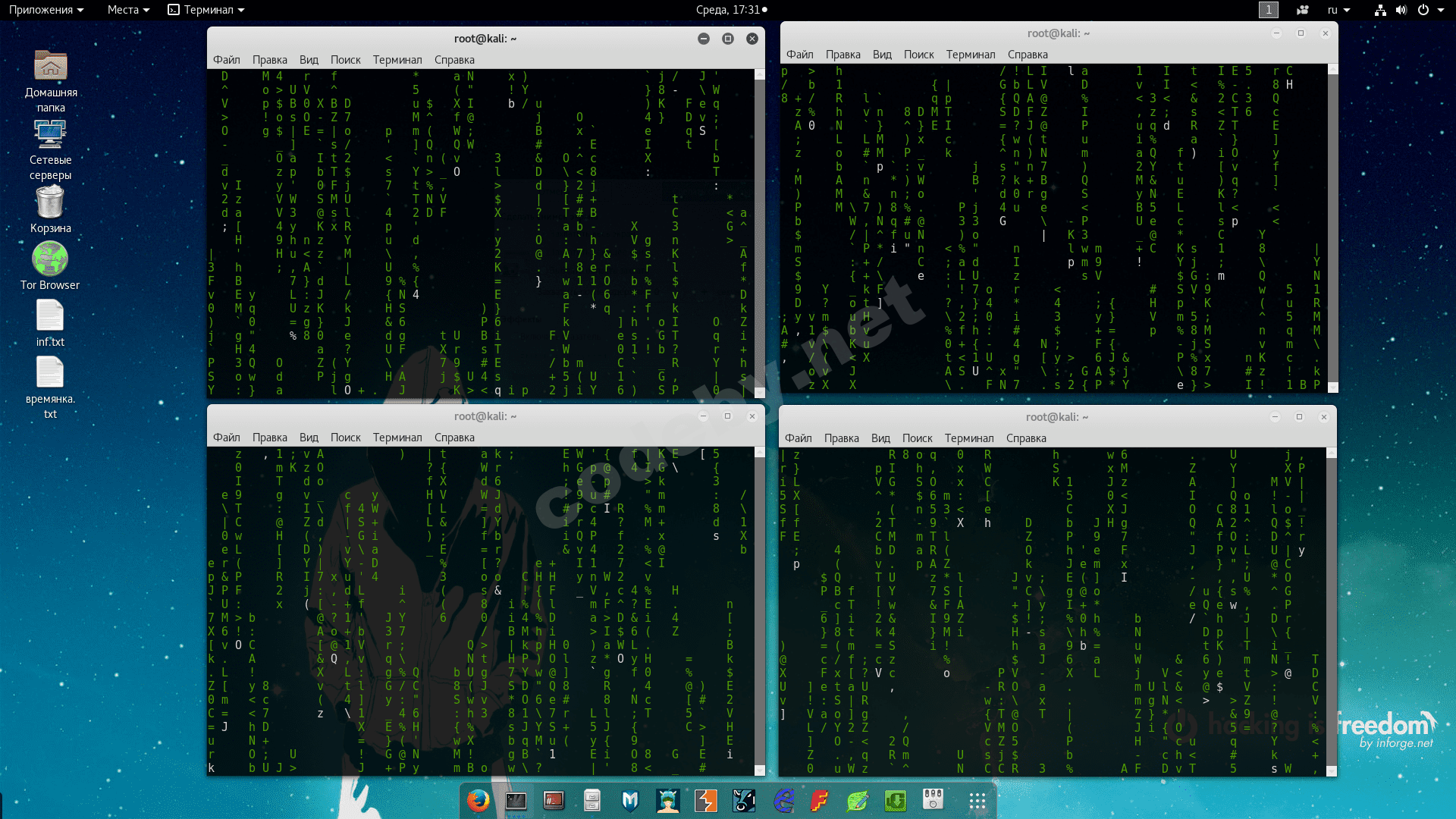Click the root terminal dock icon
1456x819 pixels.
click(x=554, y=801)
